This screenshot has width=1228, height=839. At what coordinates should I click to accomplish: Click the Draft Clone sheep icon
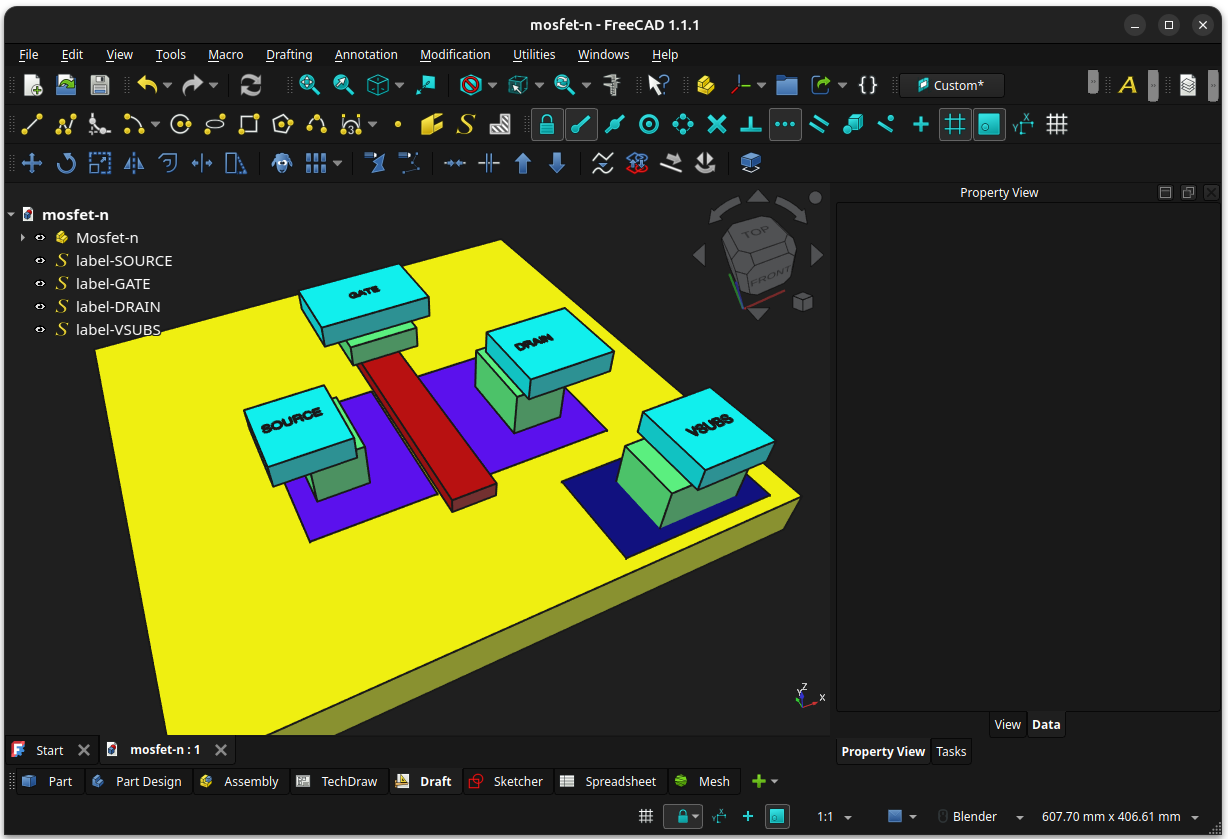(x=282, y=163)
